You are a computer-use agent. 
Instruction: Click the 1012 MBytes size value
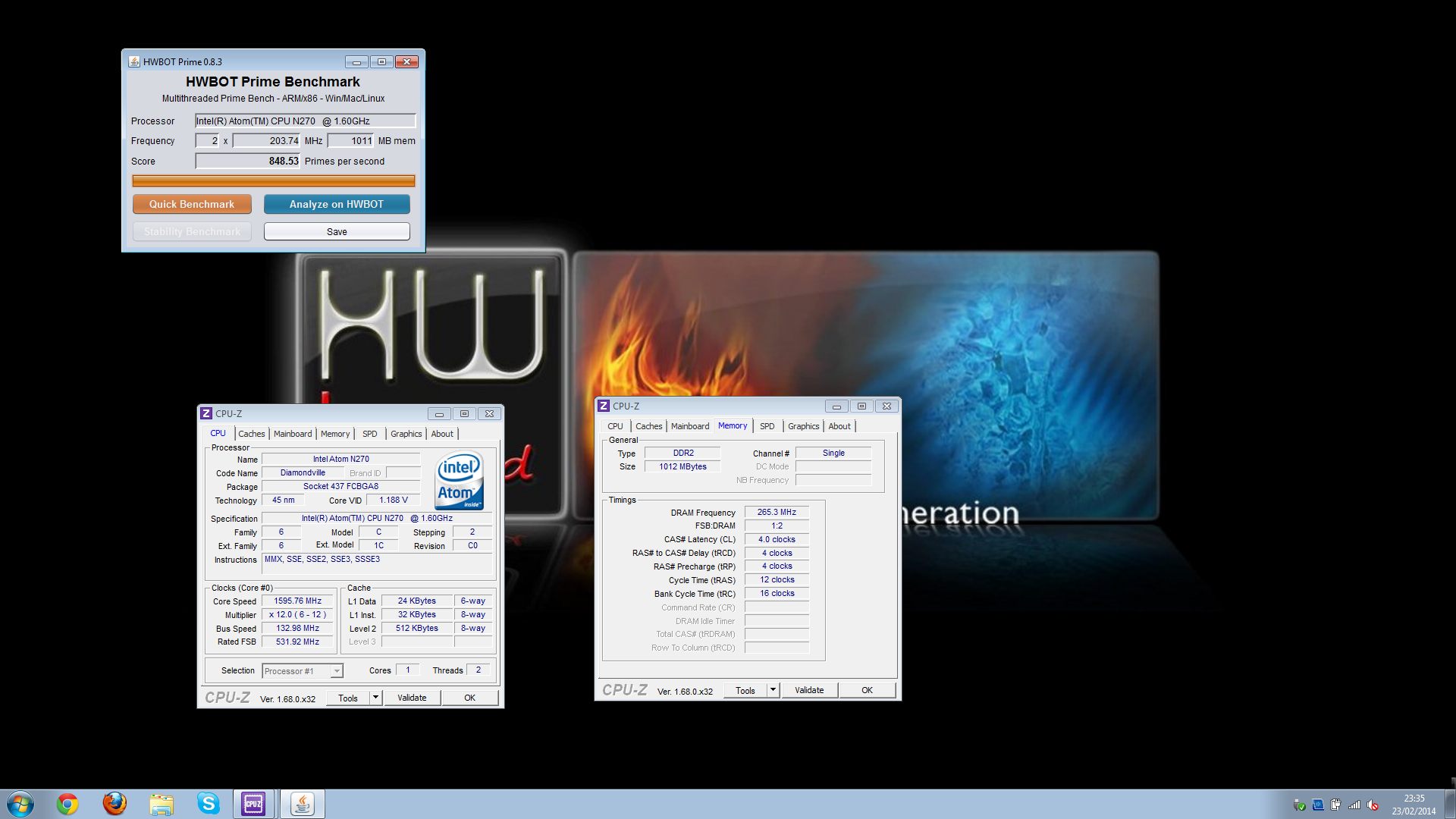682,466
